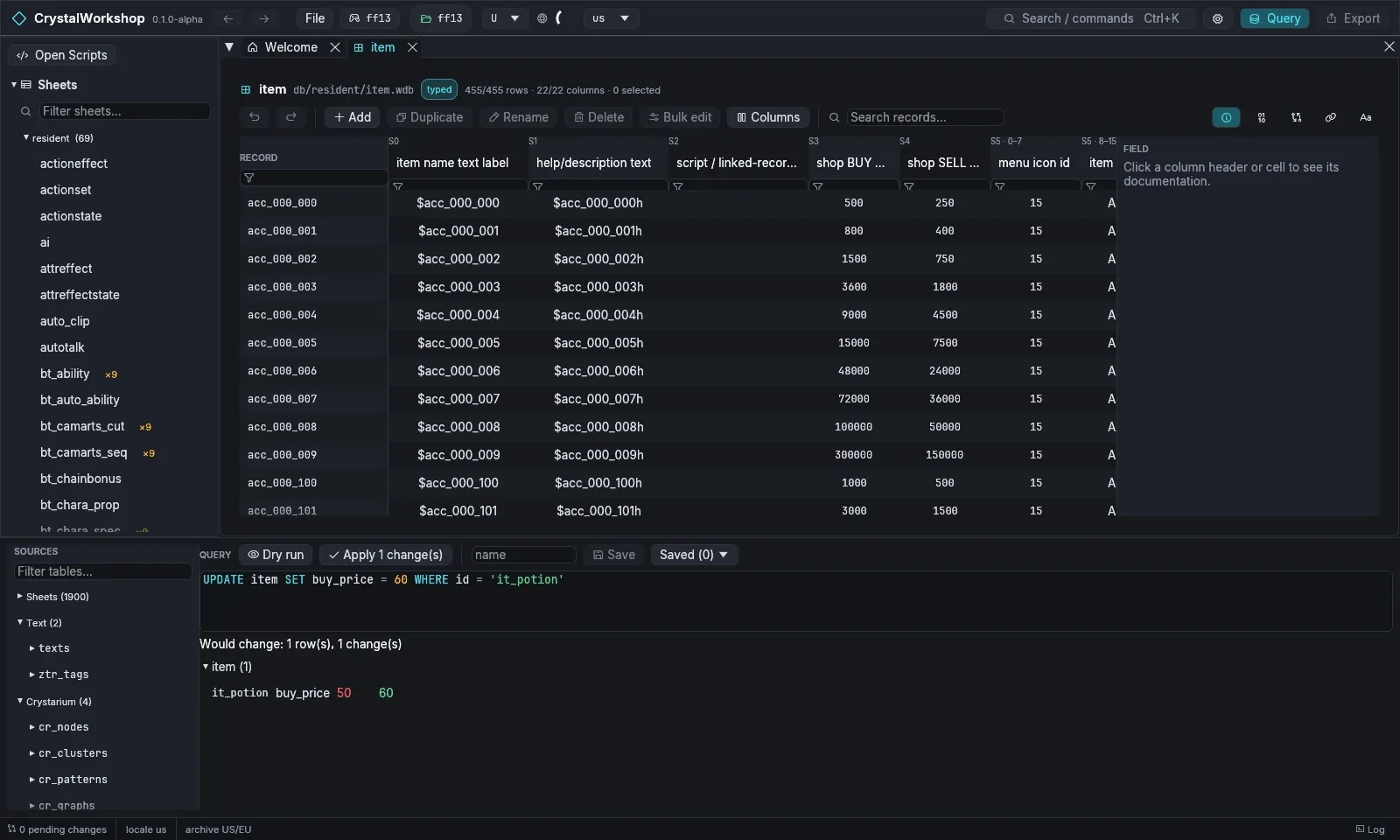Collapse the resident (69) tree group
Image resolution: width=1400 pixels, height=840 pixels.
point(25,137)
